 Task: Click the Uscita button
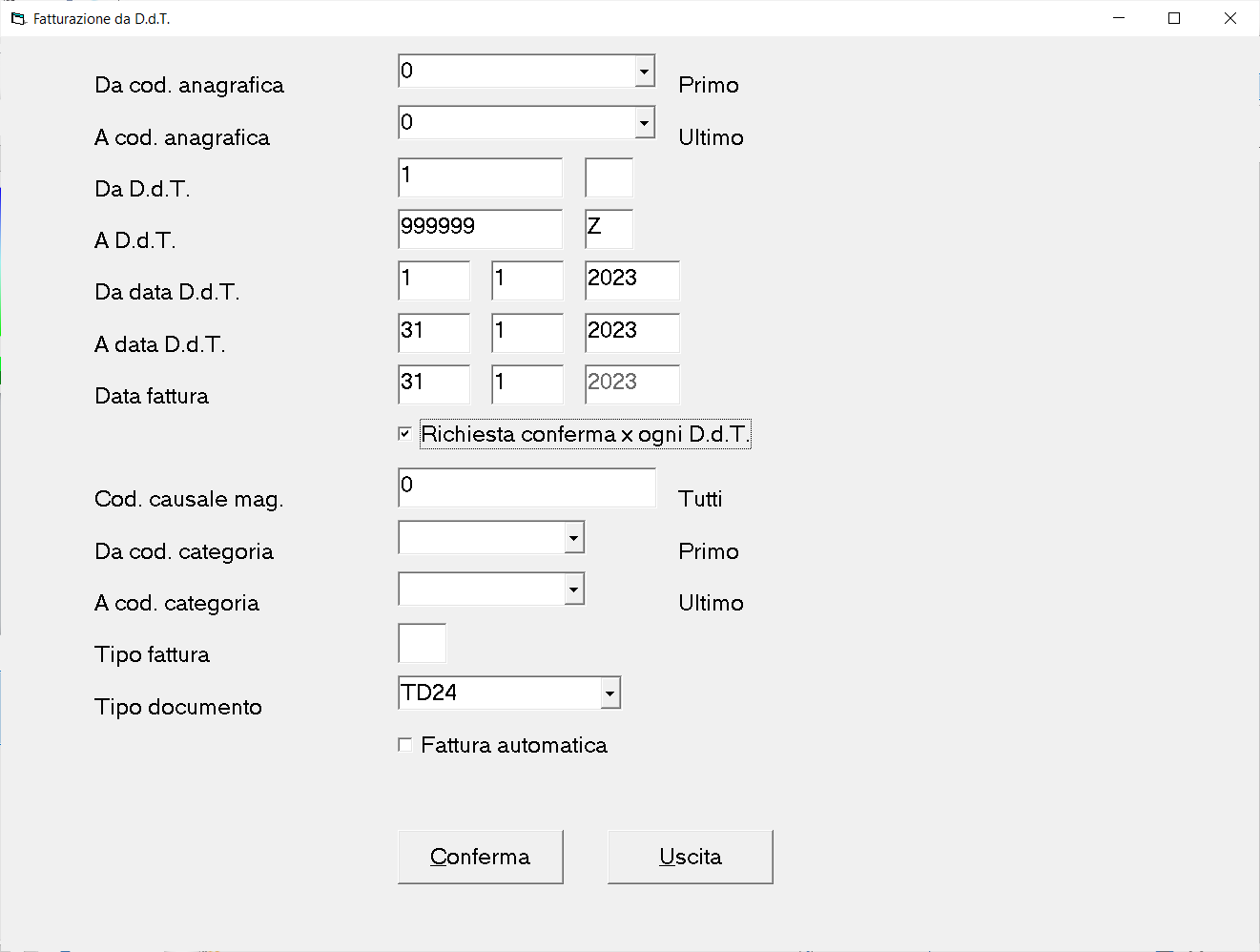tap(691, 857)
